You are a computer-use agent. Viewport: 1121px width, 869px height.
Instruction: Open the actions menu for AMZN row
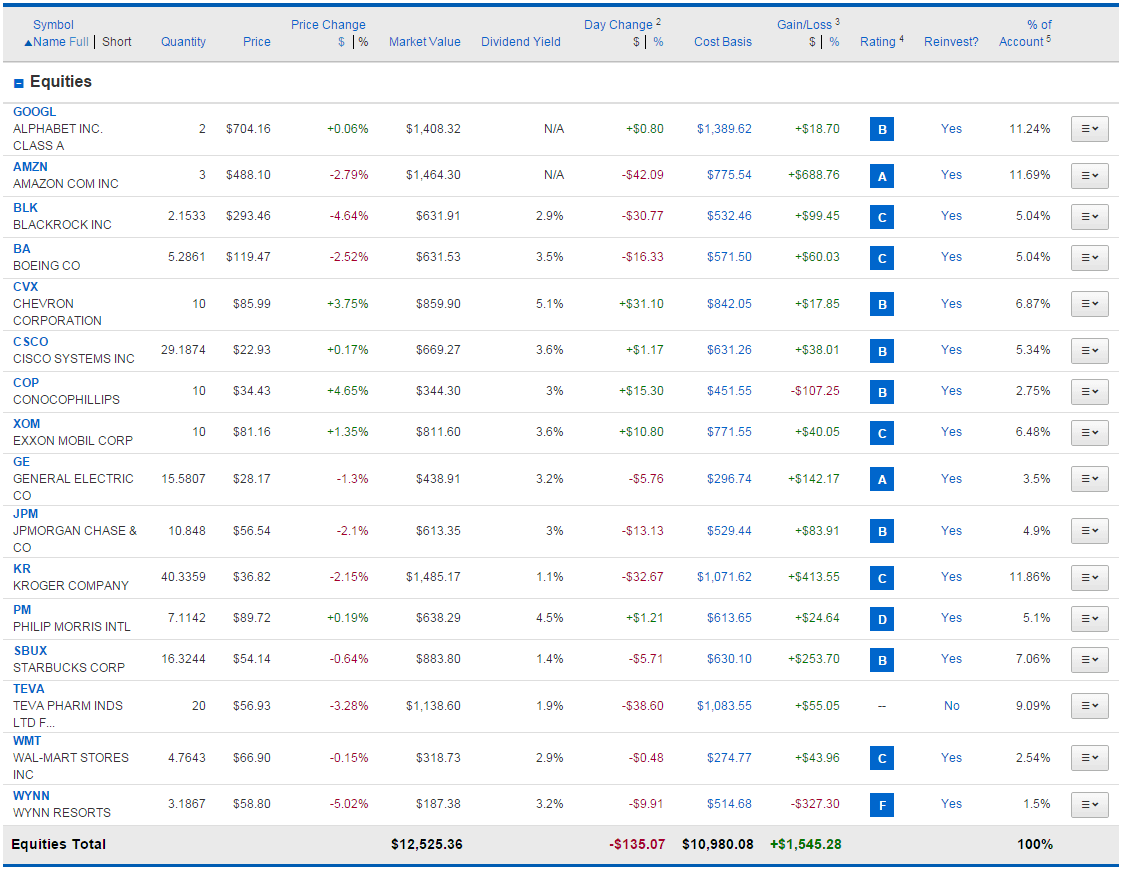(x=1090, y=175)
